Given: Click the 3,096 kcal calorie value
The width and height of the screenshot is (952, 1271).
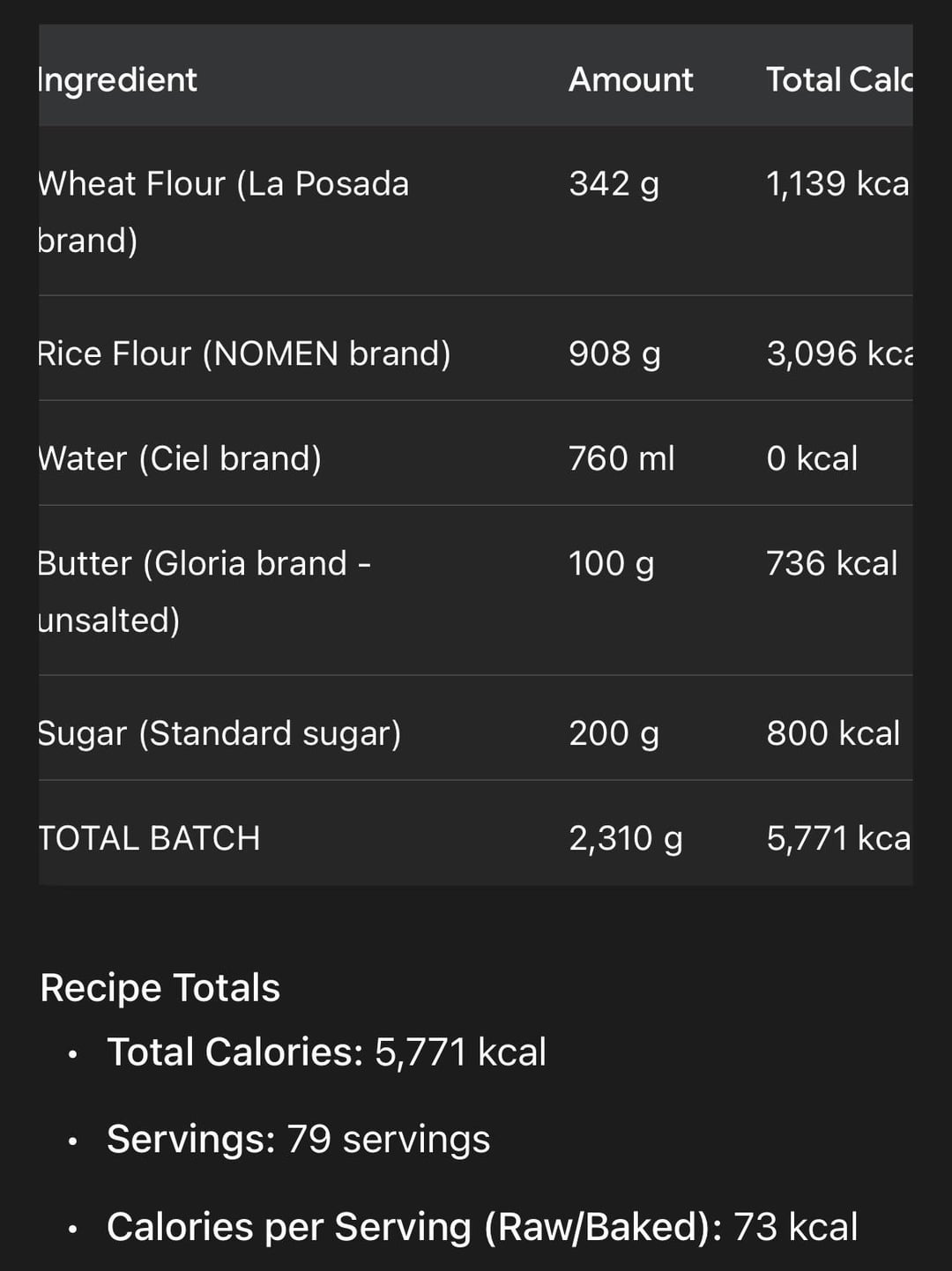Looking at the screenshot, I should tap(838, 353).
